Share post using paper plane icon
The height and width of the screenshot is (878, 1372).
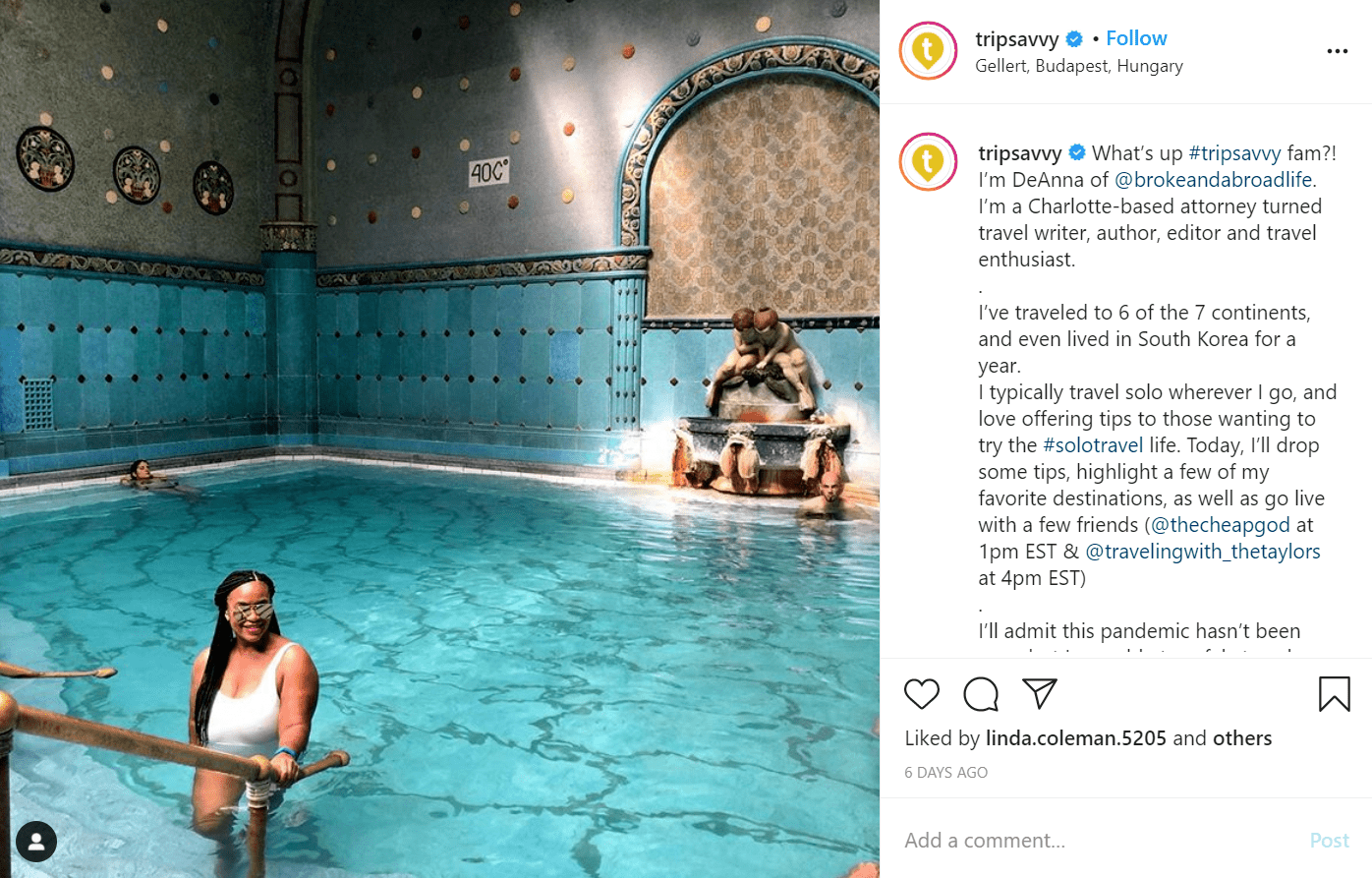point(1039,693)
